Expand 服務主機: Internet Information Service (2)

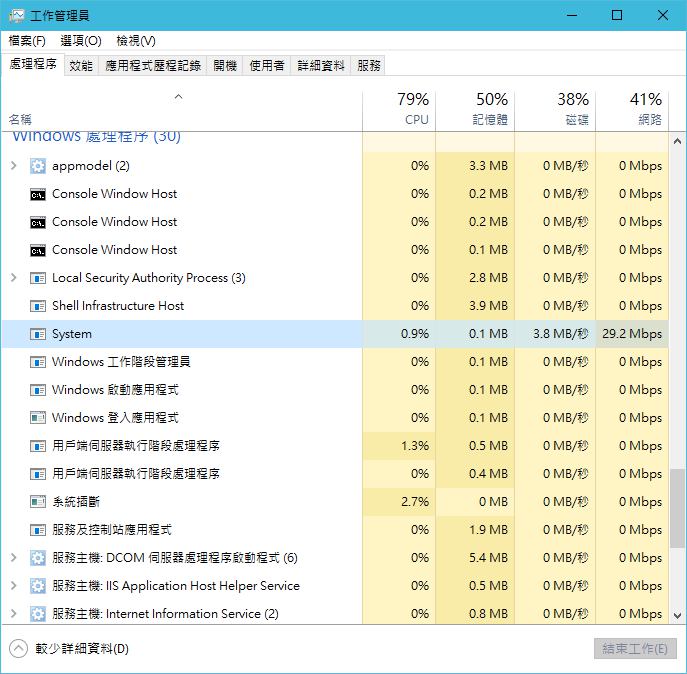(14, 614)
